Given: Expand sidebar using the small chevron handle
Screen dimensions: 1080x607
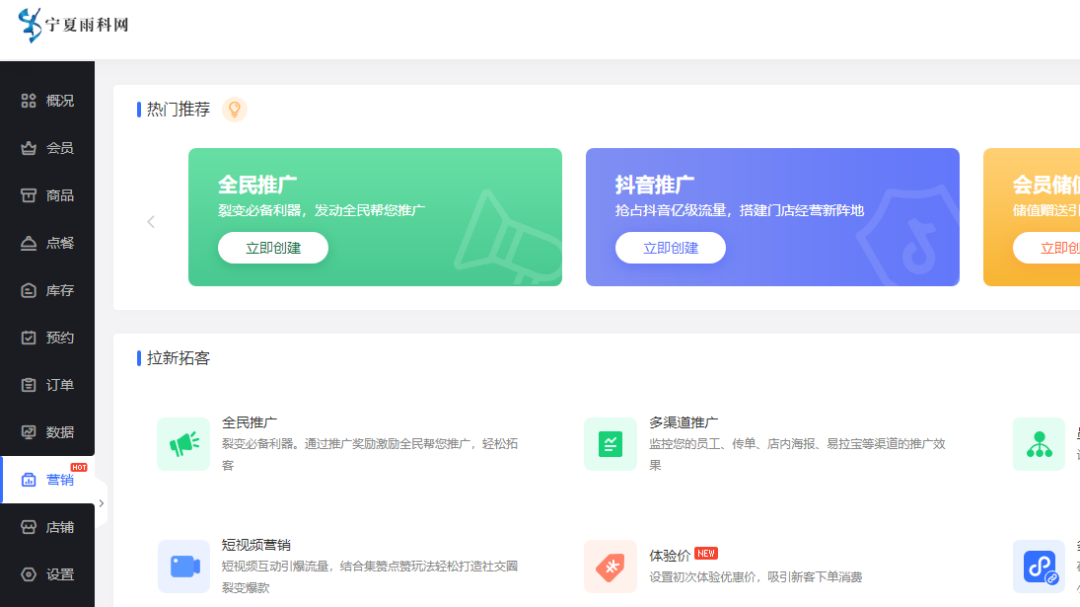Looking at the screenshot, I should pyautogui.click(x=101, y=504).
